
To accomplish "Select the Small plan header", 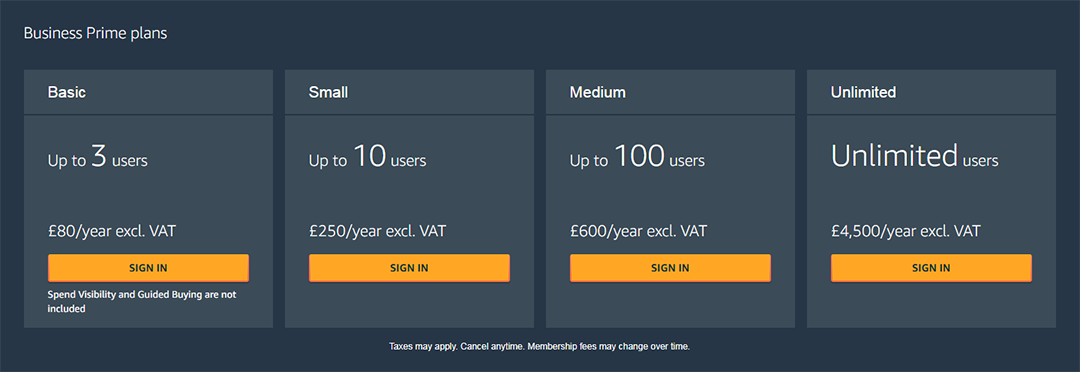I will point(409,92).
